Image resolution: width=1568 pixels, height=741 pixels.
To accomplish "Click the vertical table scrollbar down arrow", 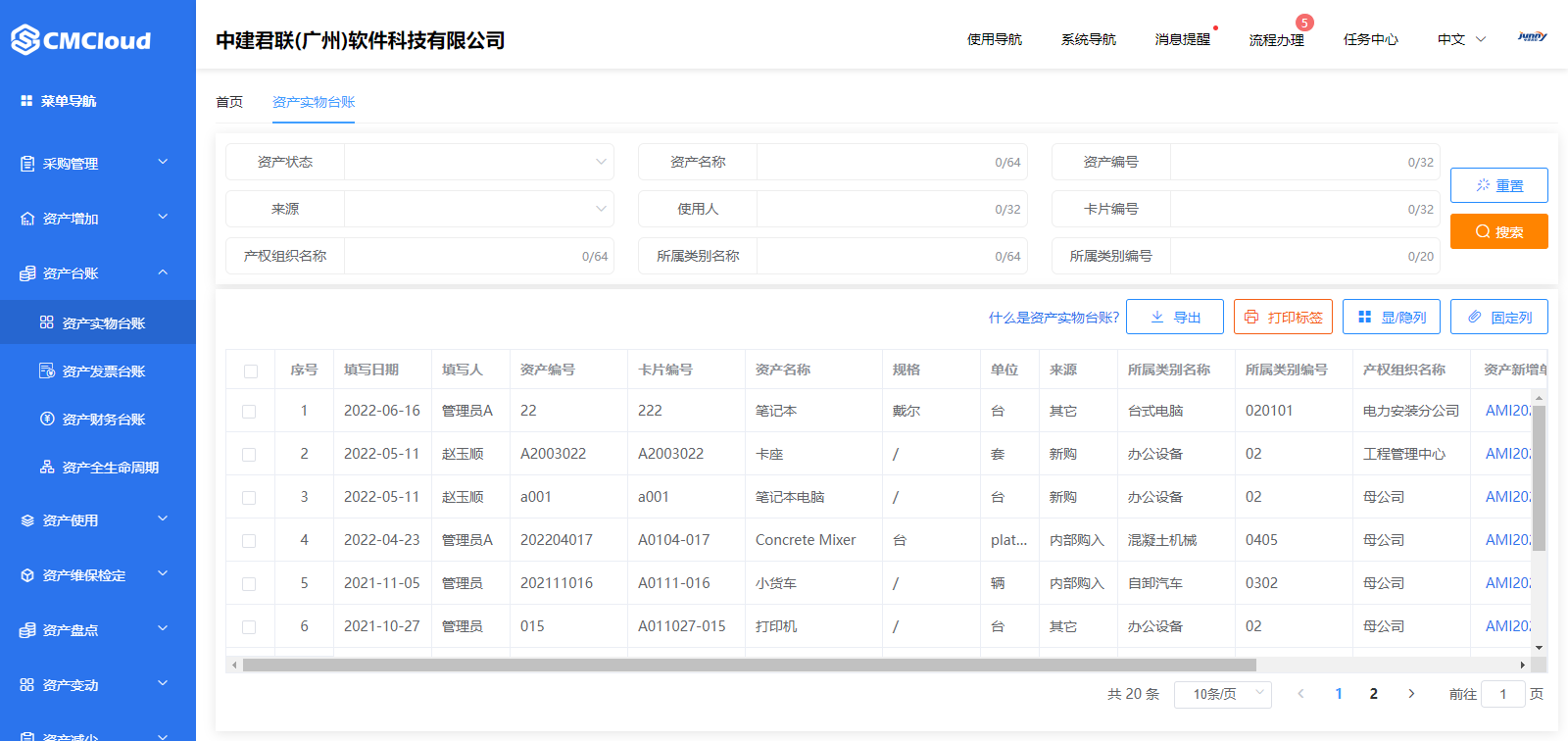I will coord(1539,648).
